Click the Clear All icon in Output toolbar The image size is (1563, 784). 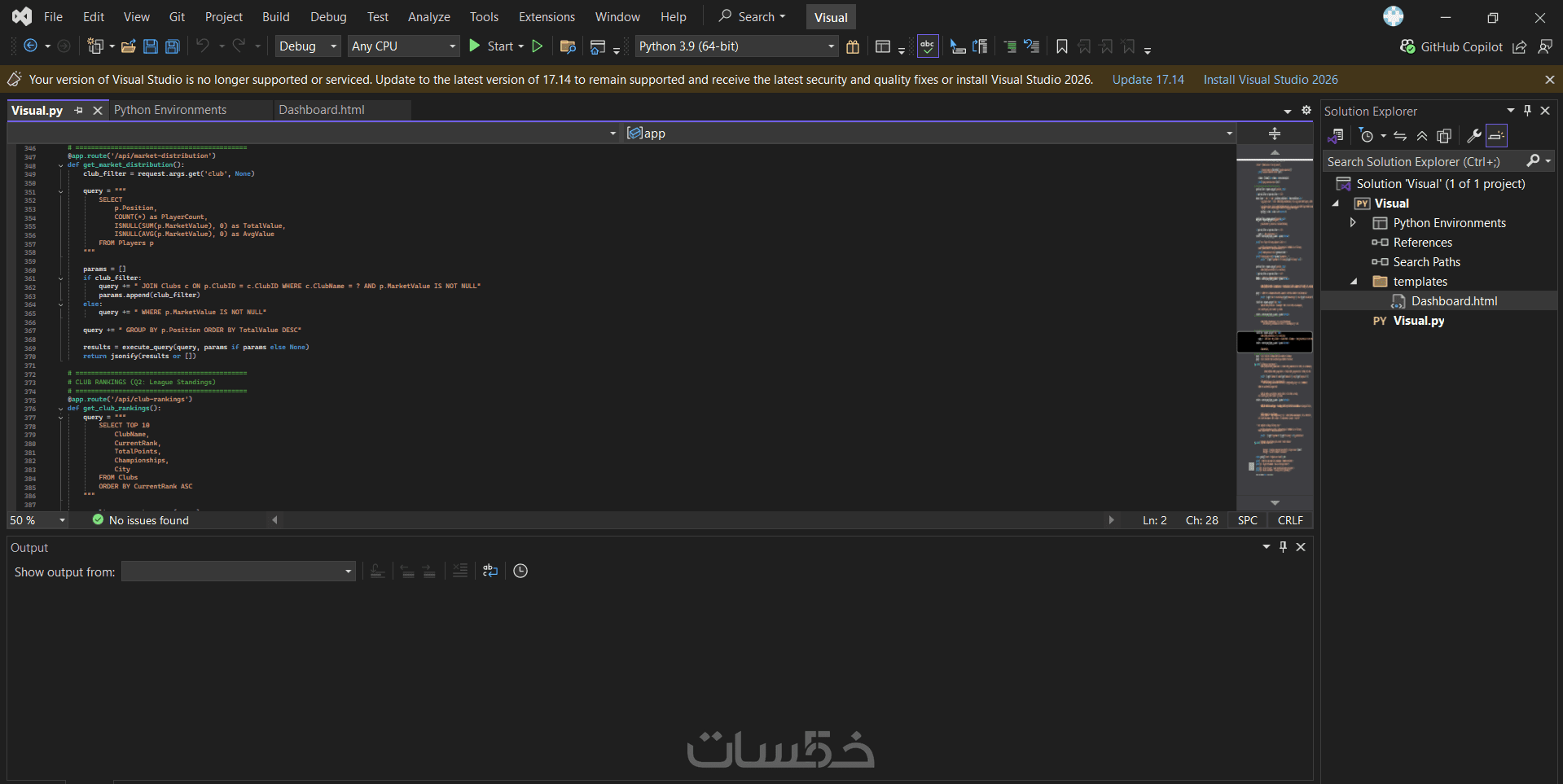click(460, 572)
